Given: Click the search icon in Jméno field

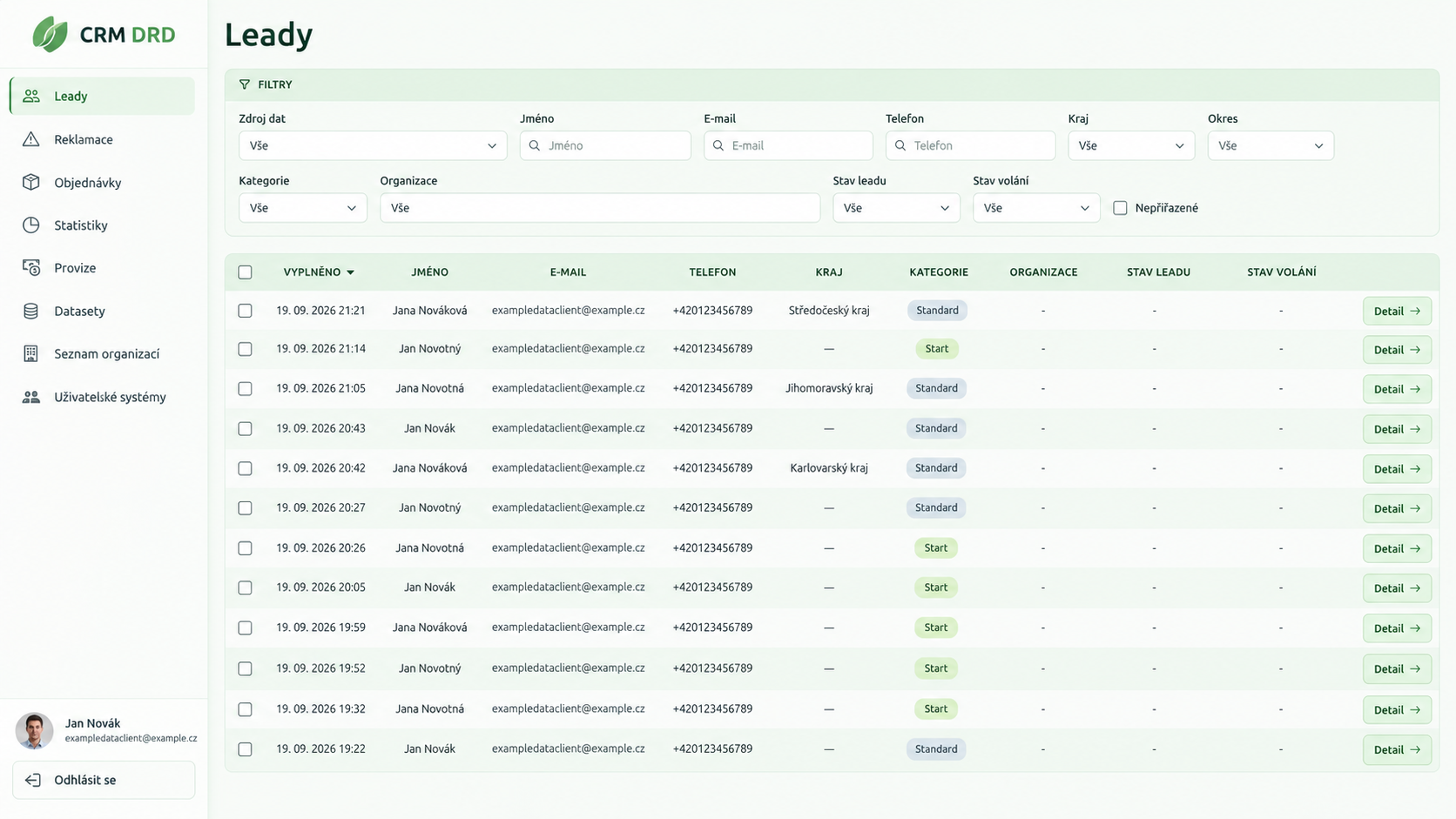Looking at the screenshot, I should pyautogui.click(x=535, y=145).
